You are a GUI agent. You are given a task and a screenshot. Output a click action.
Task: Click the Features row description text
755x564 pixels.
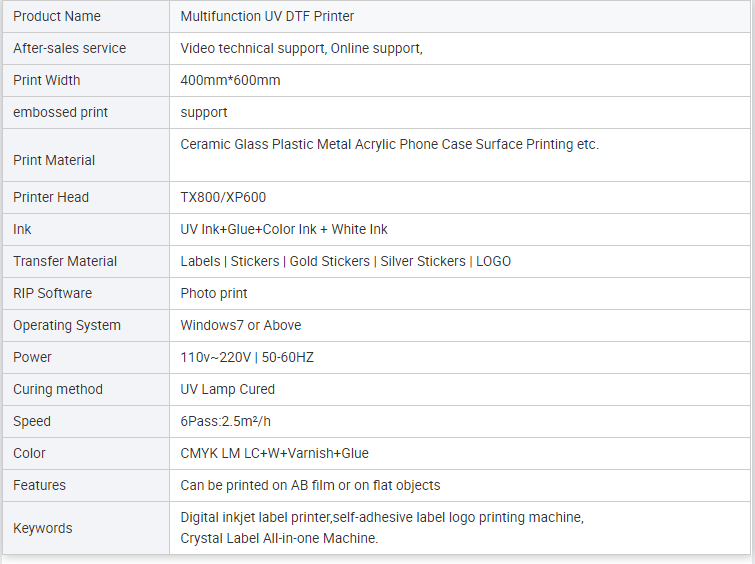(310, 485)
